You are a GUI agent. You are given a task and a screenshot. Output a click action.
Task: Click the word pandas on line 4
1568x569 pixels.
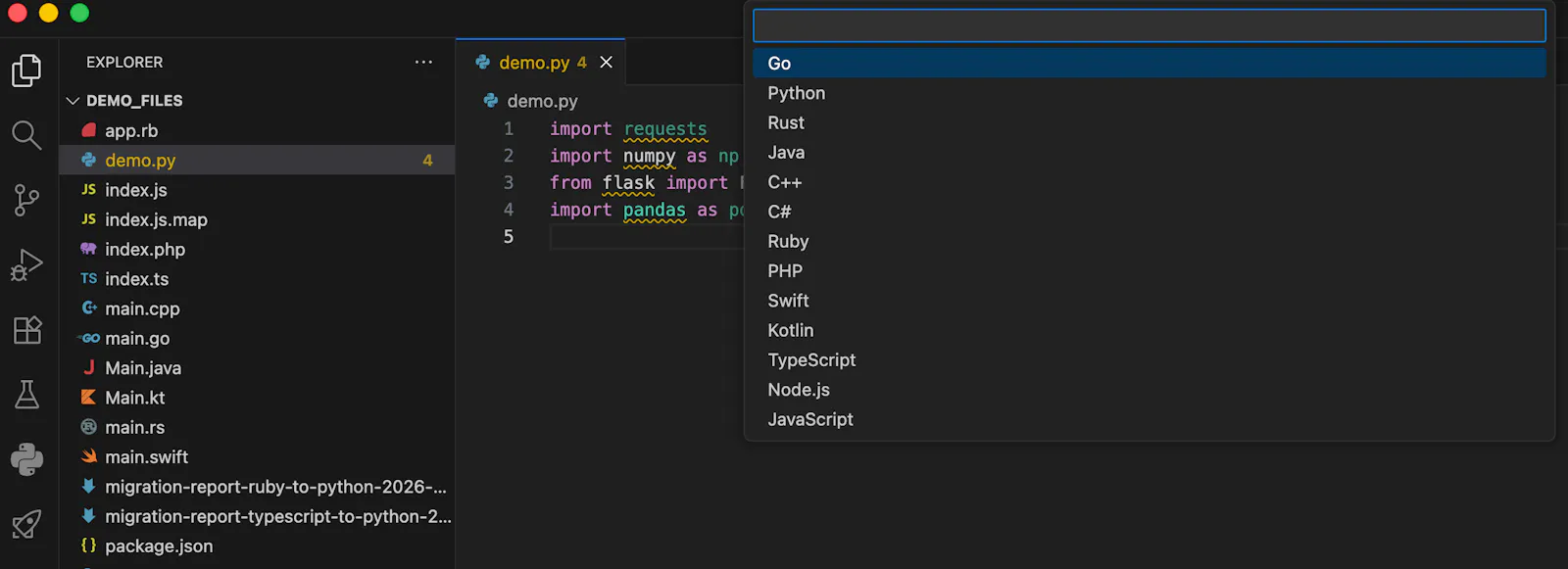tap(655, 210)
